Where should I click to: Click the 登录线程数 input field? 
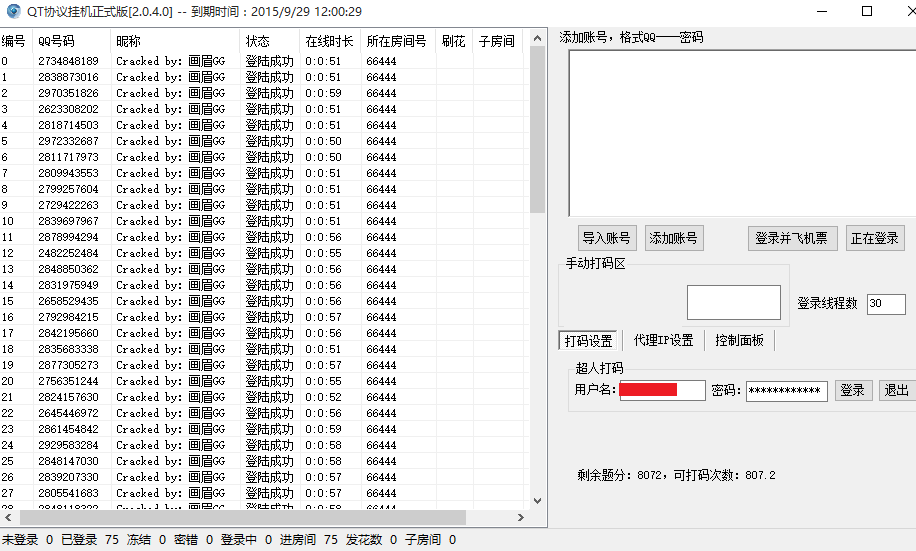click(886, 304)
